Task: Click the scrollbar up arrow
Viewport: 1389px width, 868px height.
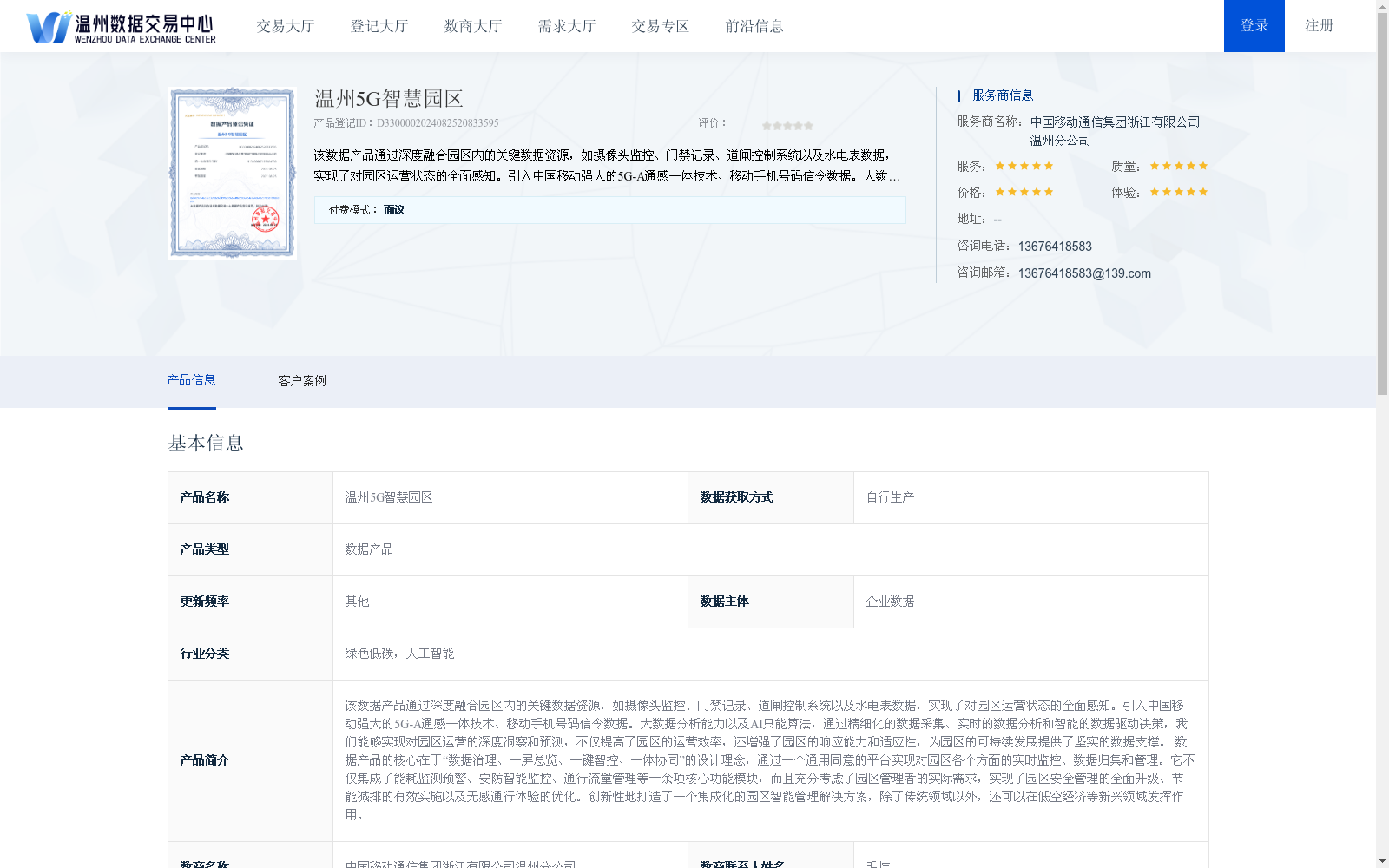Action: click(x=1382, y=5)
